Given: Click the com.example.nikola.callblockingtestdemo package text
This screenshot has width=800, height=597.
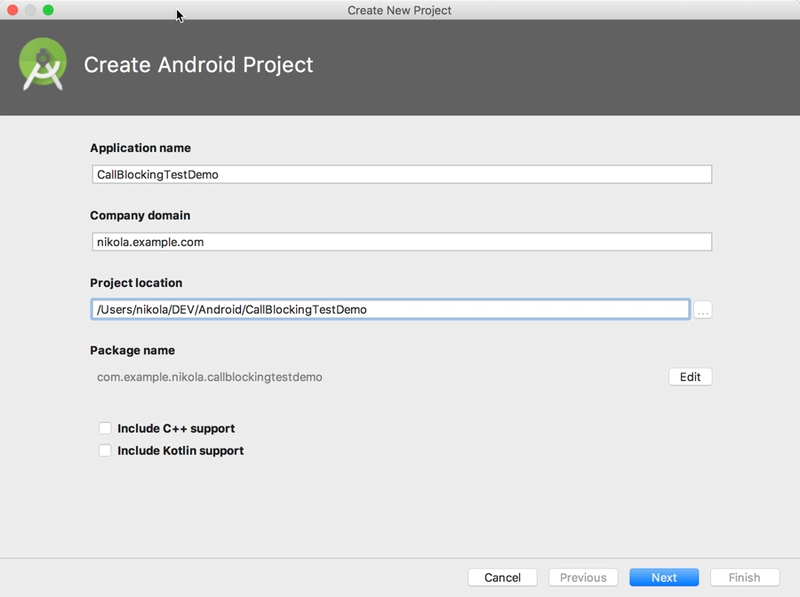Looking at the screenshot, I should 209,377.
